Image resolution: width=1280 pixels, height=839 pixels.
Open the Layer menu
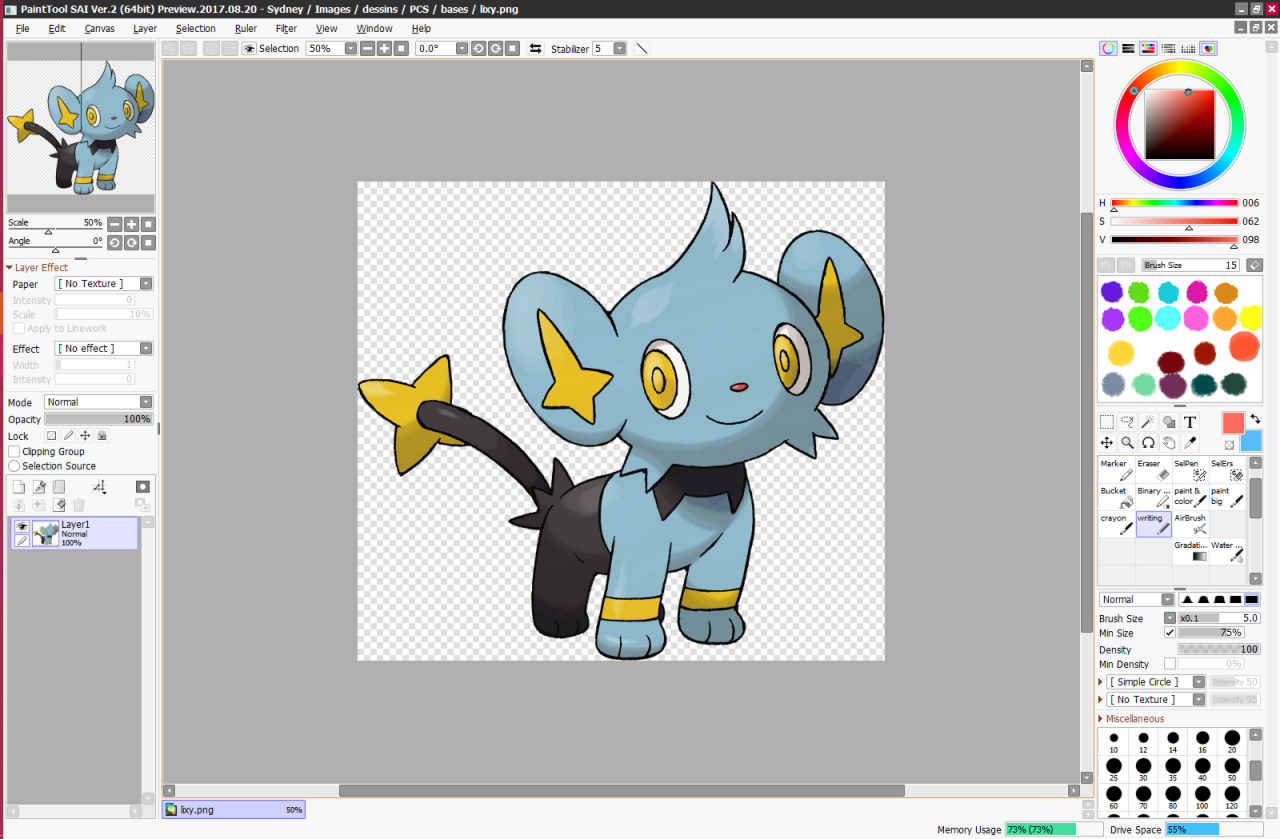click(145, 28)
